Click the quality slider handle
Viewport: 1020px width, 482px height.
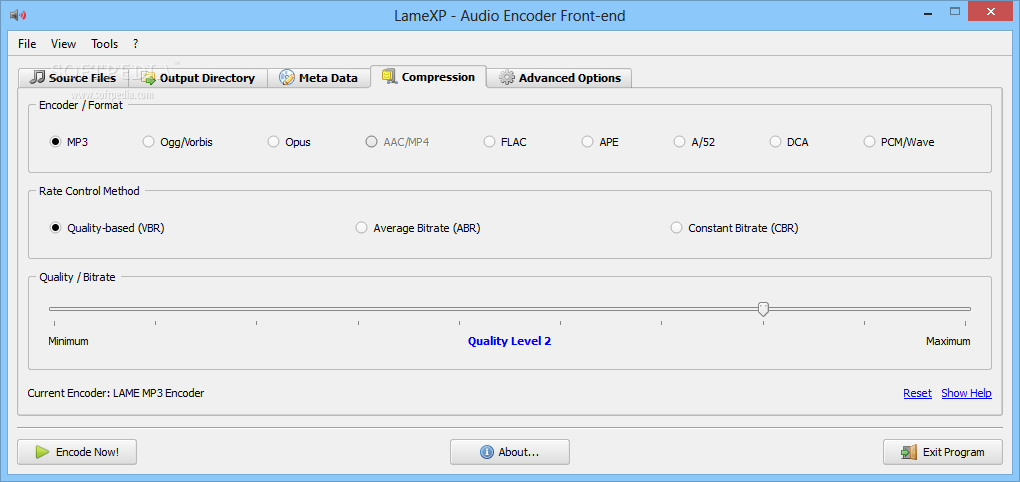764,310
